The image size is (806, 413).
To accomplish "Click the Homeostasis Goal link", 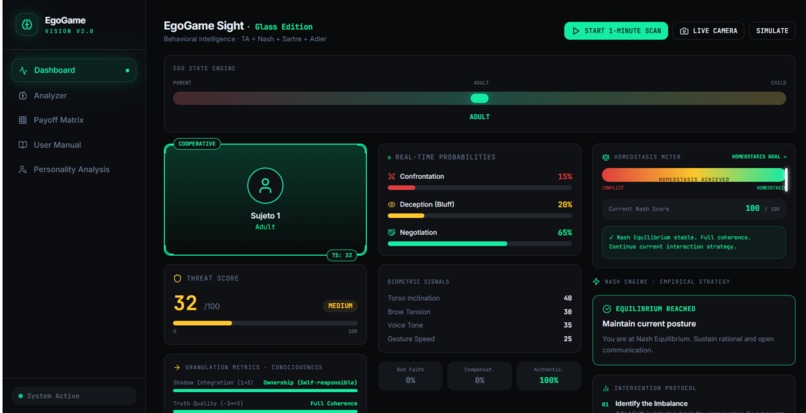I will coord(759,157).
